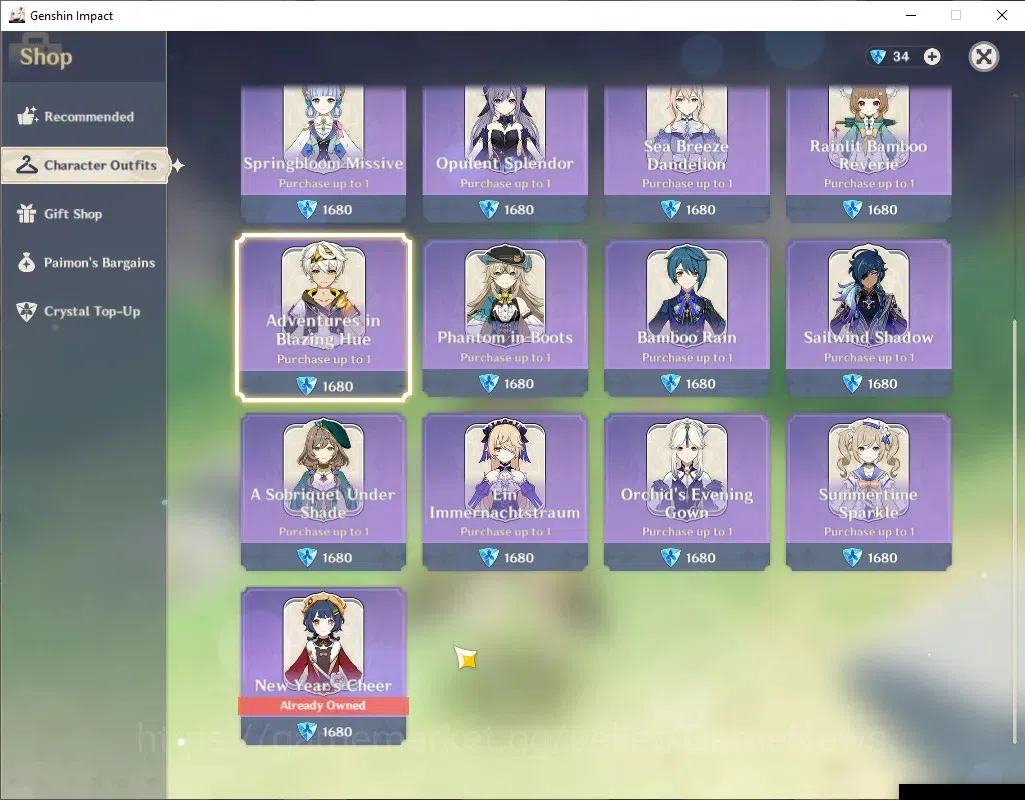Click the gift box icon

pyautogui.click(x=27, y=213)
